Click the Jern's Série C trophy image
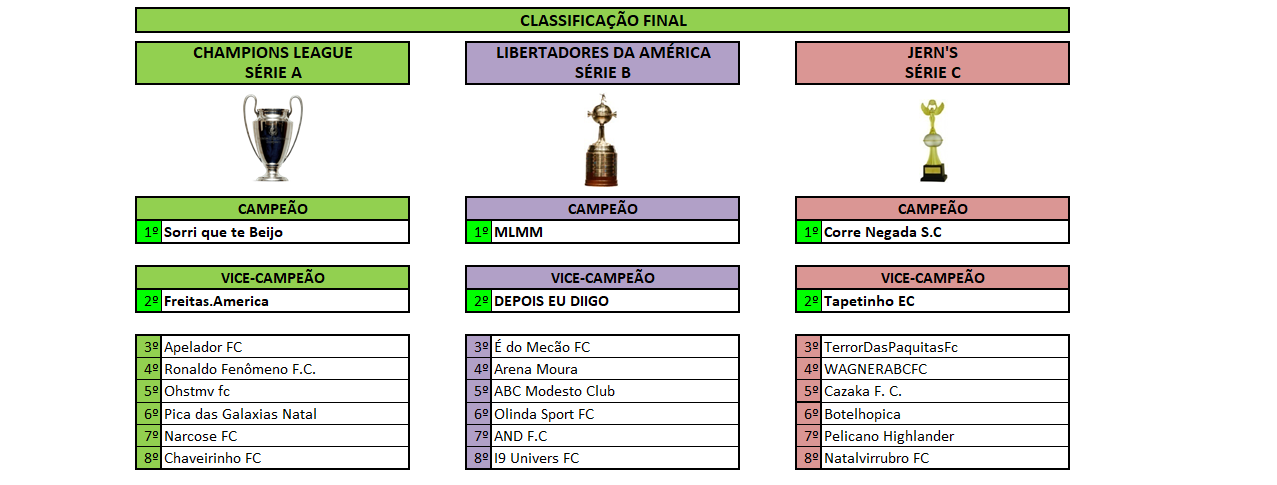This screenshot has height=485, width=1277. [x=933, y=140]
